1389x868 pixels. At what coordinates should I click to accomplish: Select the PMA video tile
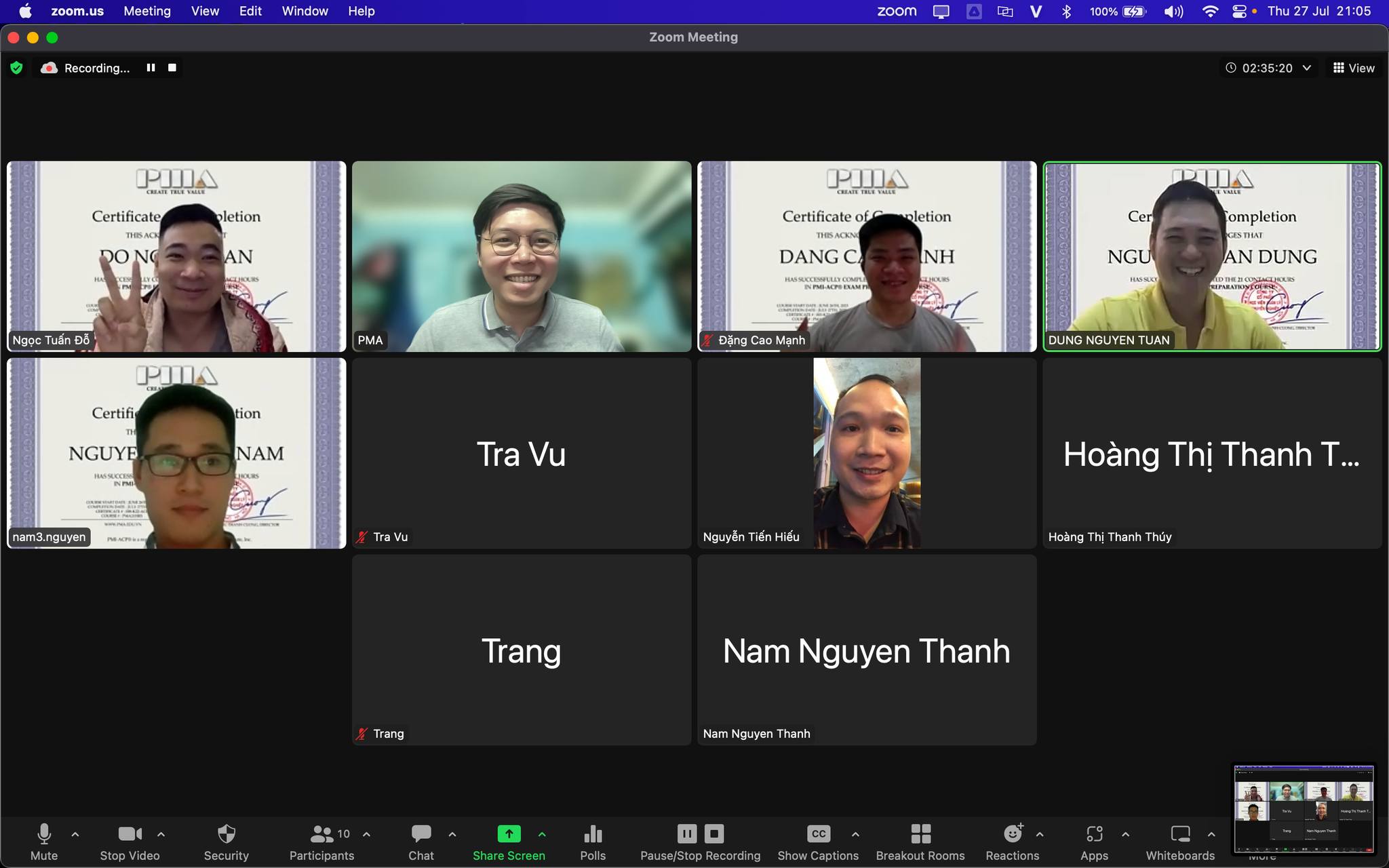click(522, 256)
